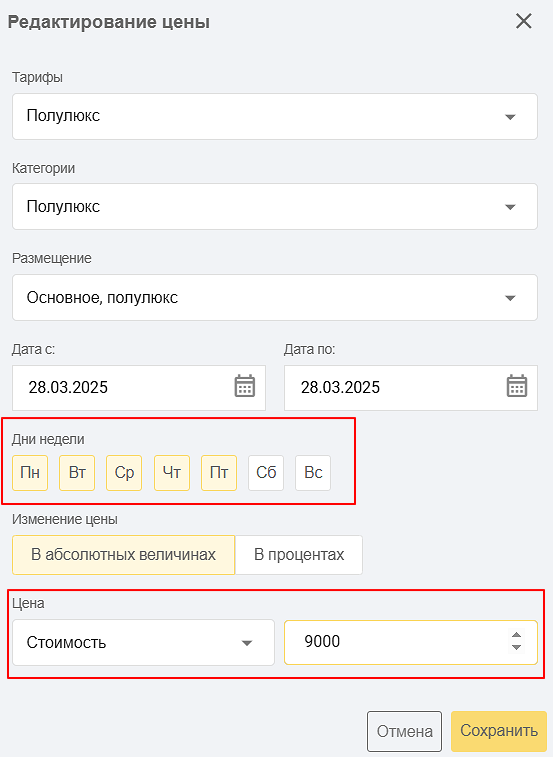The width and height of the screenshot is (553, 757).
Task: Toggle Wednesday 'Ср' day button
Action: (124, 473)
